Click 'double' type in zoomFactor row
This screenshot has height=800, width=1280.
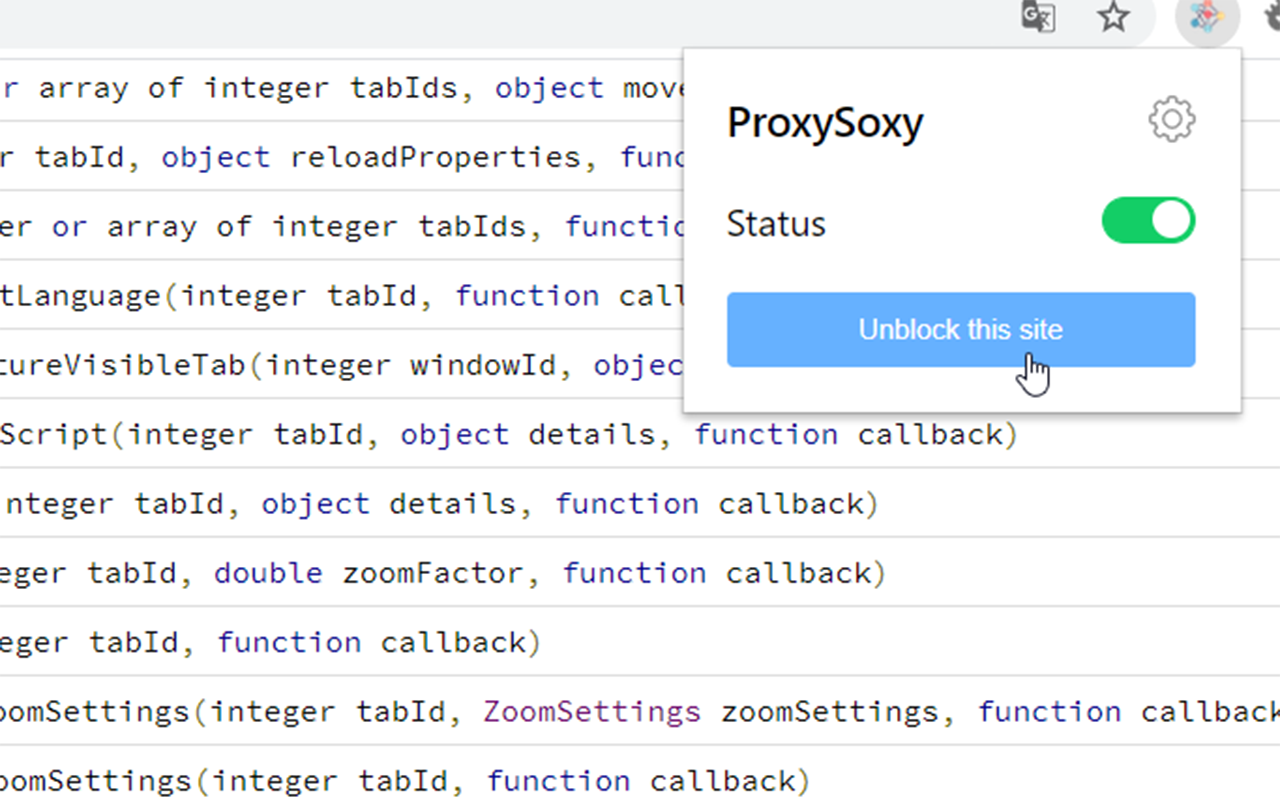point(268,573)
